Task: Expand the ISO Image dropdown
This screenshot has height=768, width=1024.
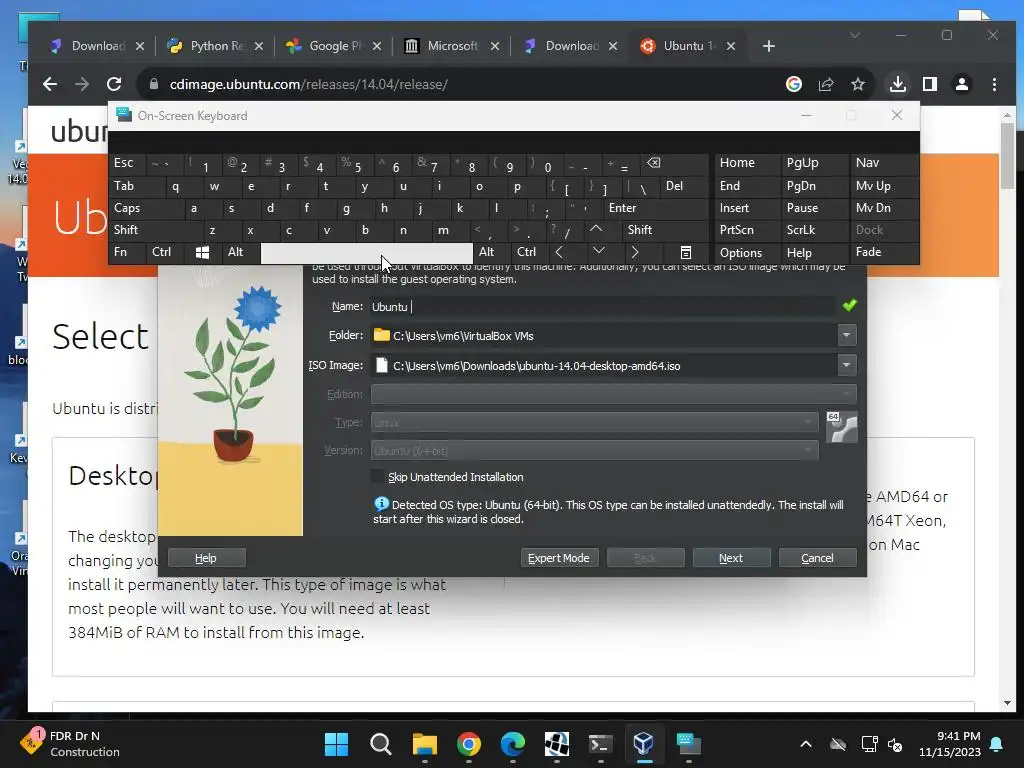Action: coord(846,365)
